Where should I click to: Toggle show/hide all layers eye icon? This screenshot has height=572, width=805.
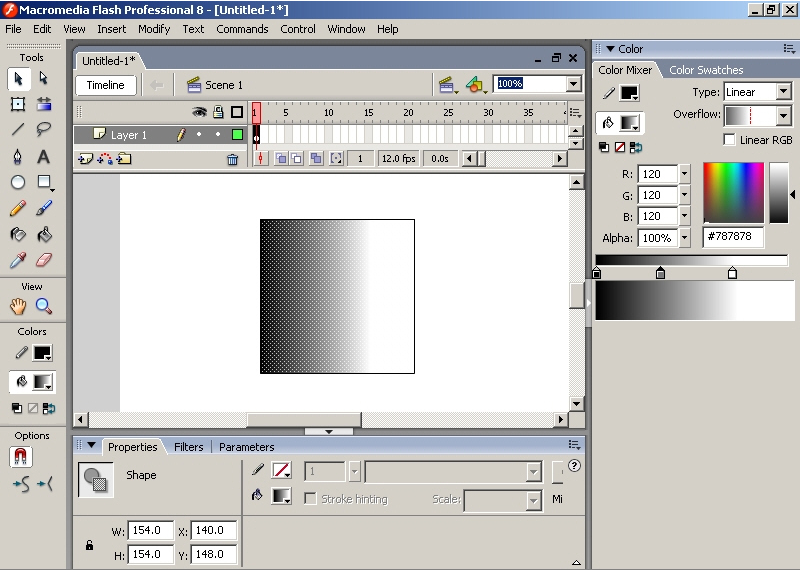(199, 112)
